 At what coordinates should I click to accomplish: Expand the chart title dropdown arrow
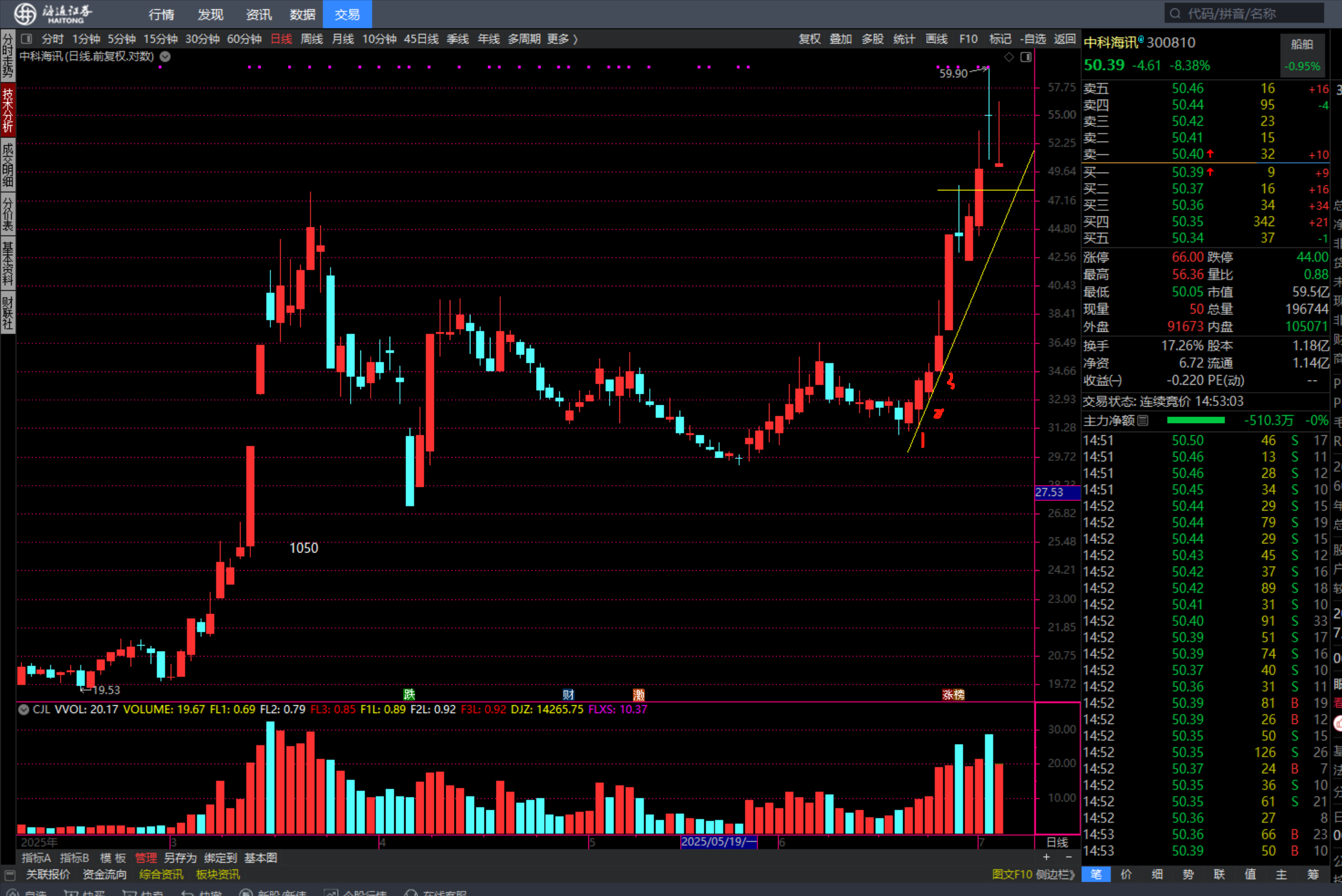click(x=165, y=57)
